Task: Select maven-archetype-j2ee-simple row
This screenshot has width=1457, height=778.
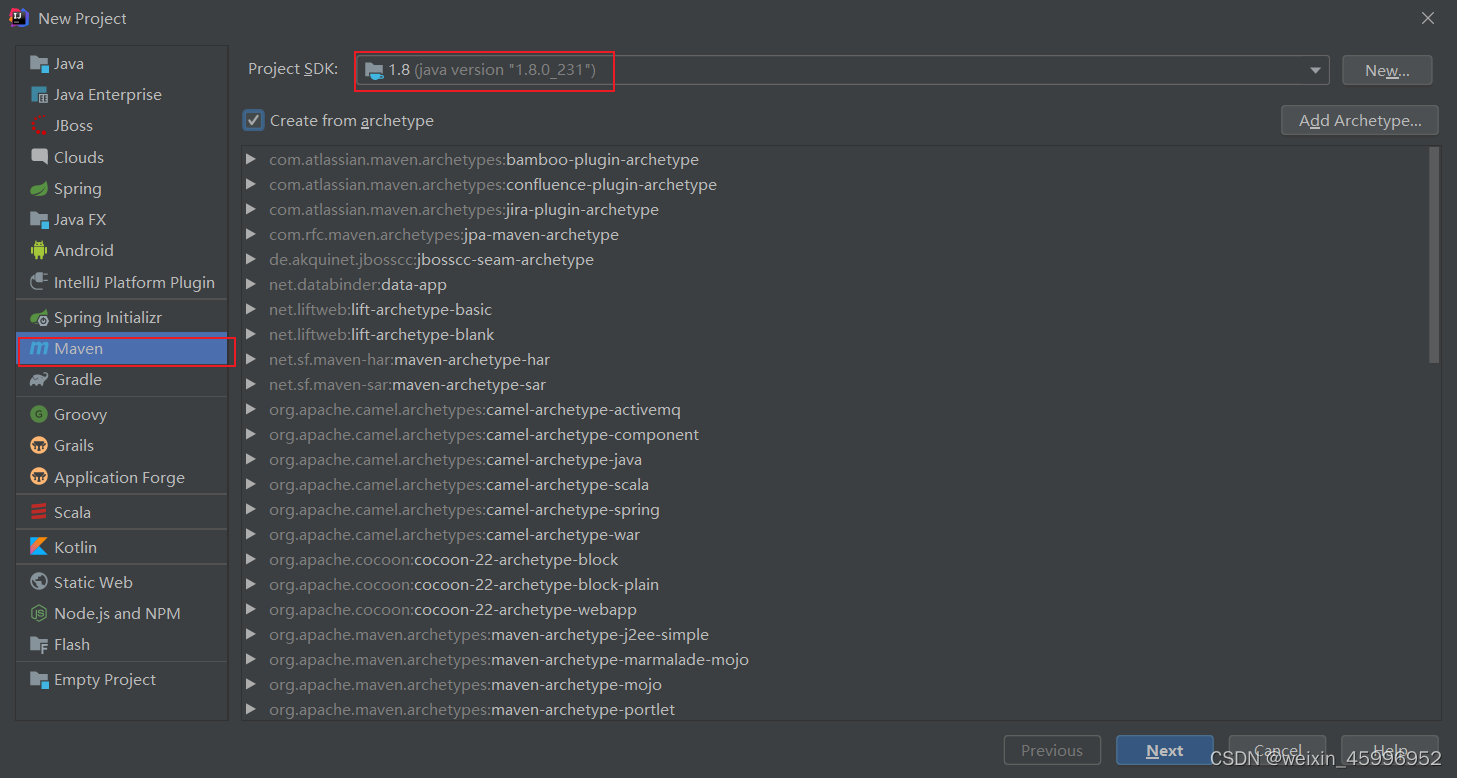Action: click(x=834, y=634)
